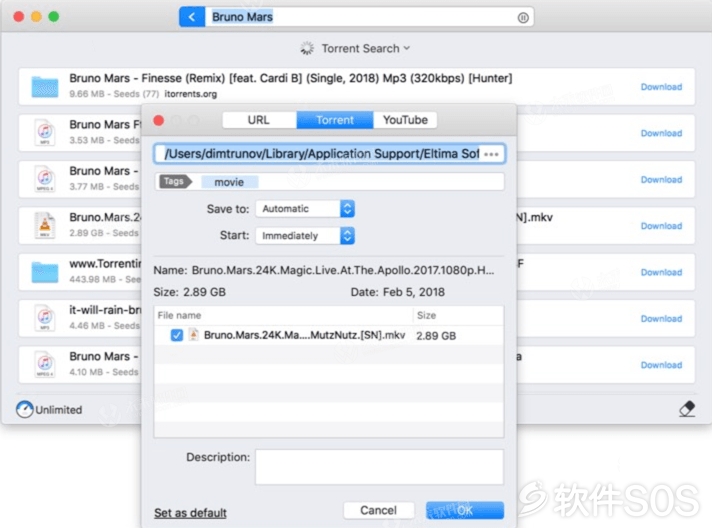Image resolution: width=712 pixels, height=528 pixels.
Task: Click the Finesse (Remix) result title
Action: [x=290, y=78]
